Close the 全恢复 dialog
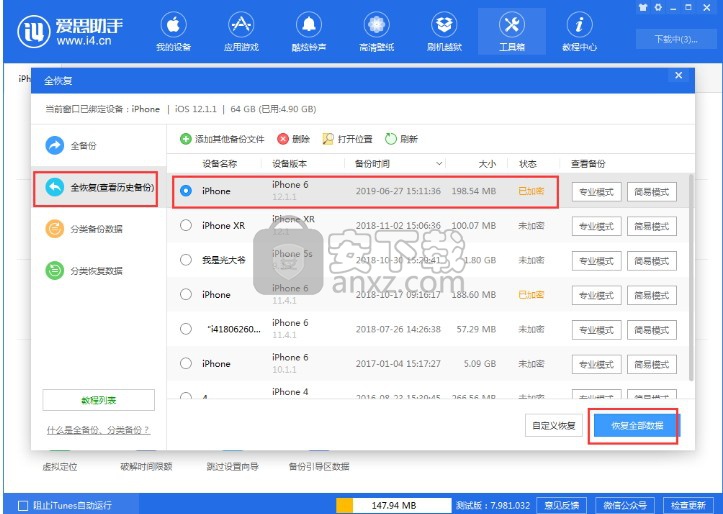Screen dimensions: 723x514 (678, 76)
